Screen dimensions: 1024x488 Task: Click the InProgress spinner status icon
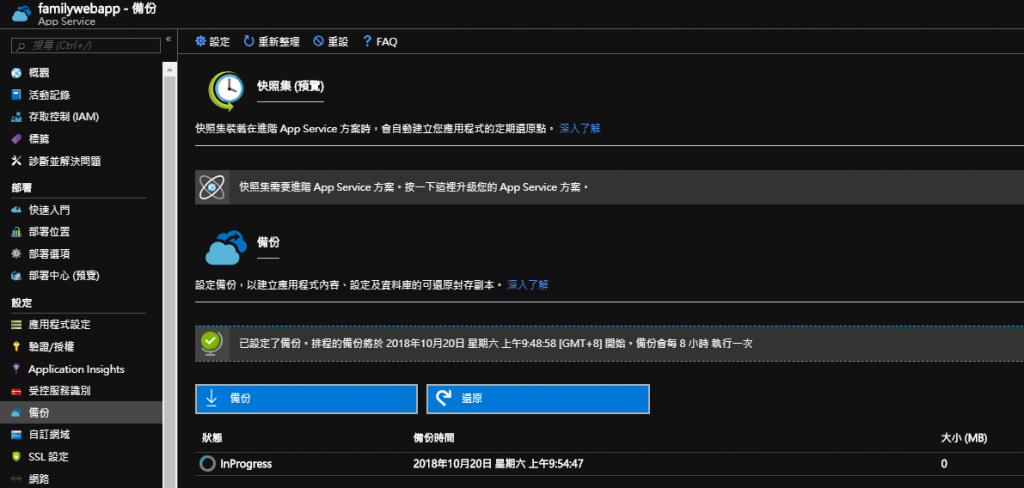(207, 464)
